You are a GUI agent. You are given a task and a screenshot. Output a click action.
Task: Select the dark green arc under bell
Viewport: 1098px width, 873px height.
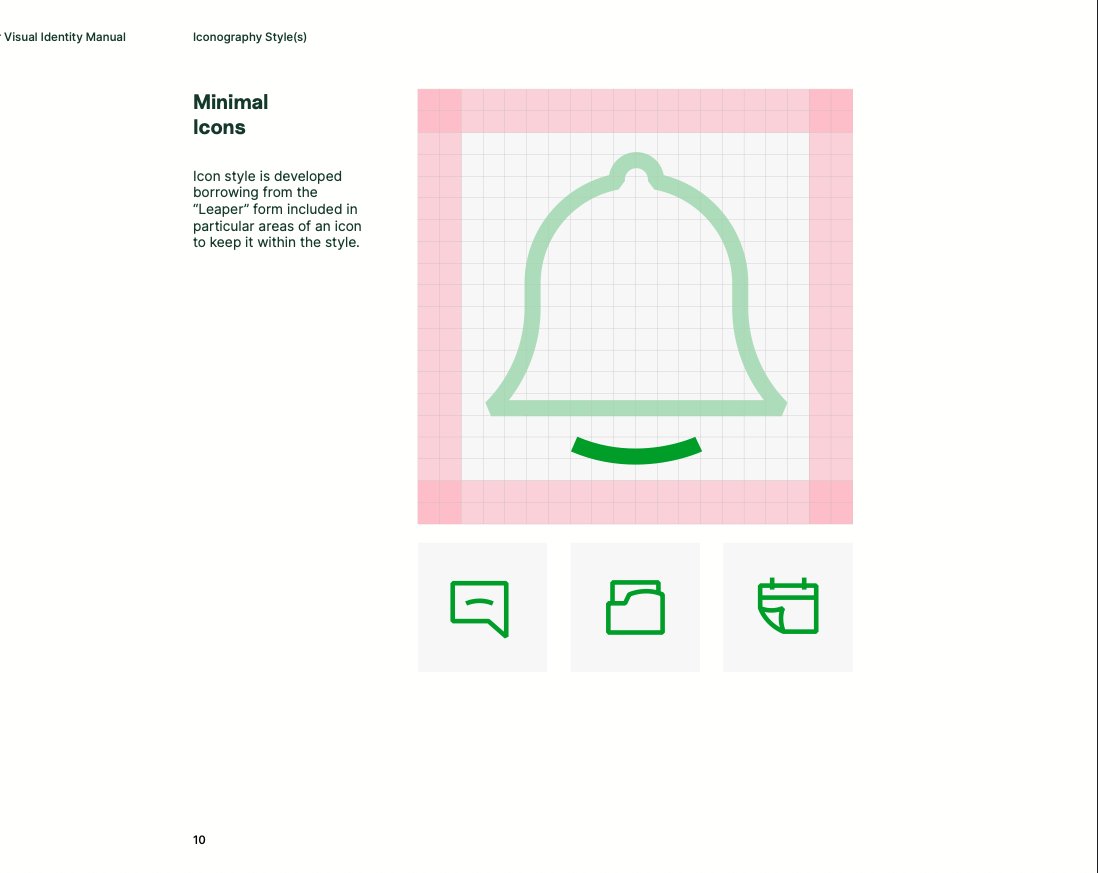[x=636, y=451]
